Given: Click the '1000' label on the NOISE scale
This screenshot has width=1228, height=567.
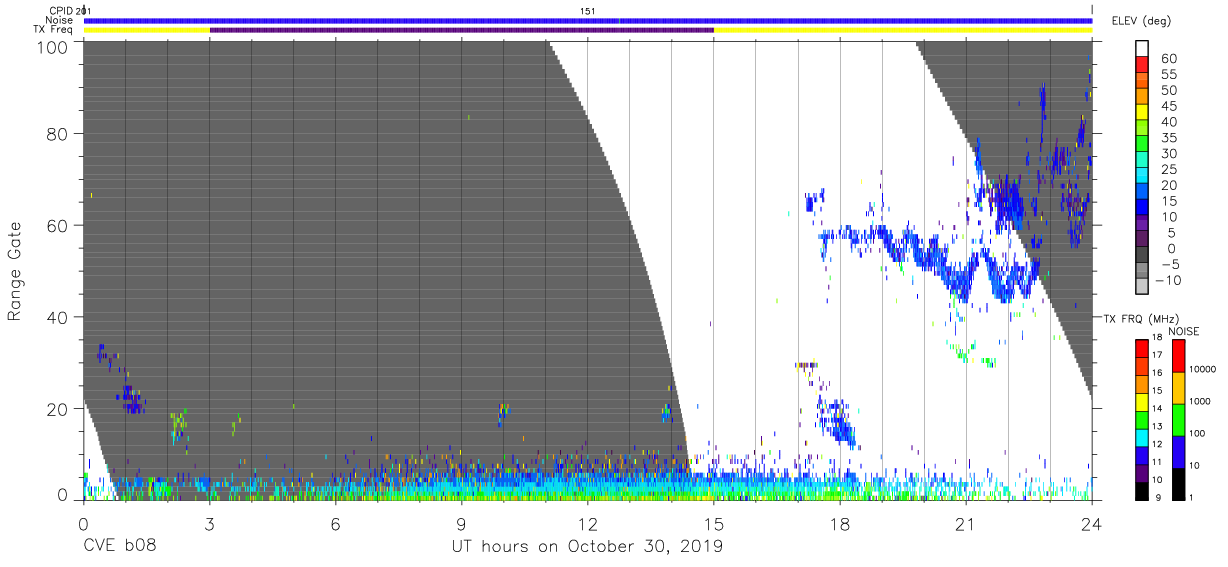Looking at the screenshot, I should (x=1201, y=401).
